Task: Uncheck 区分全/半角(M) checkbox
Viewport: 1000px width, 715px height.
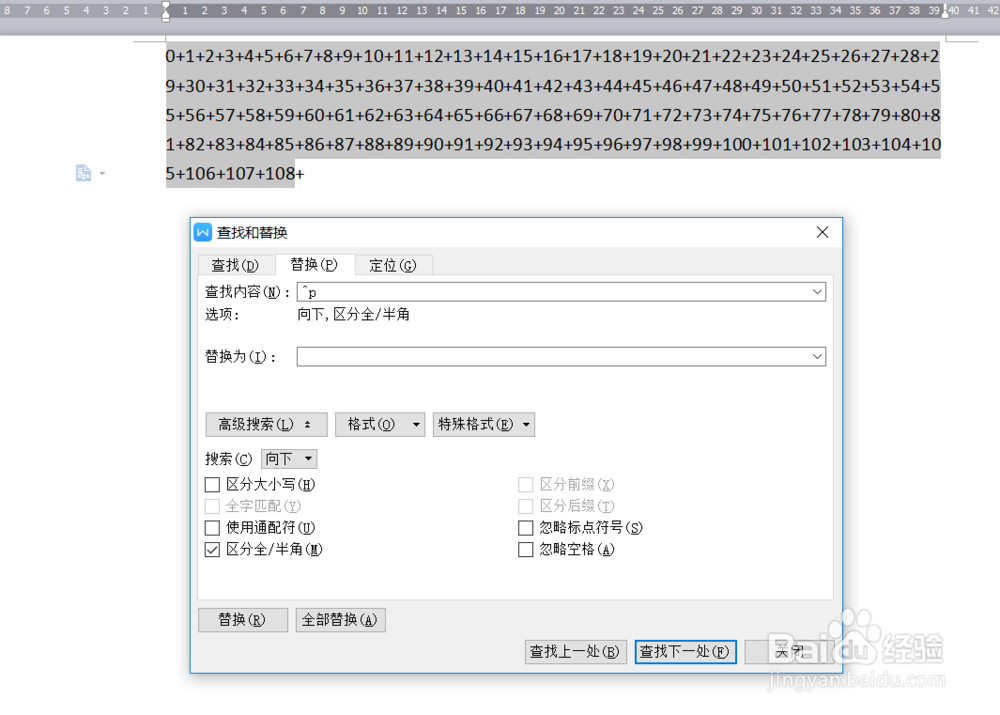Action: [x=212, y=550]
